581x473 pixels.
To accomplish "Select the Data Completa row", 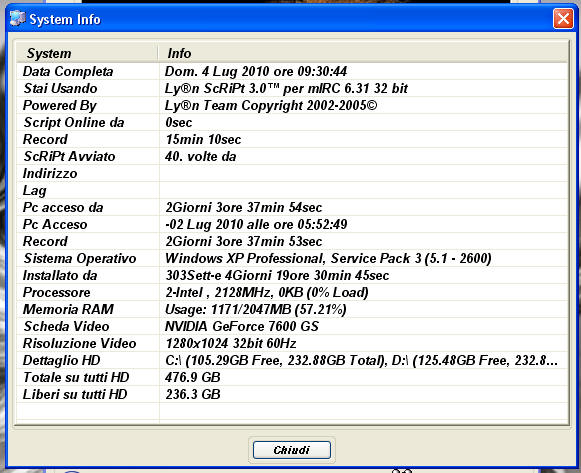I will (x=292, y=71).
